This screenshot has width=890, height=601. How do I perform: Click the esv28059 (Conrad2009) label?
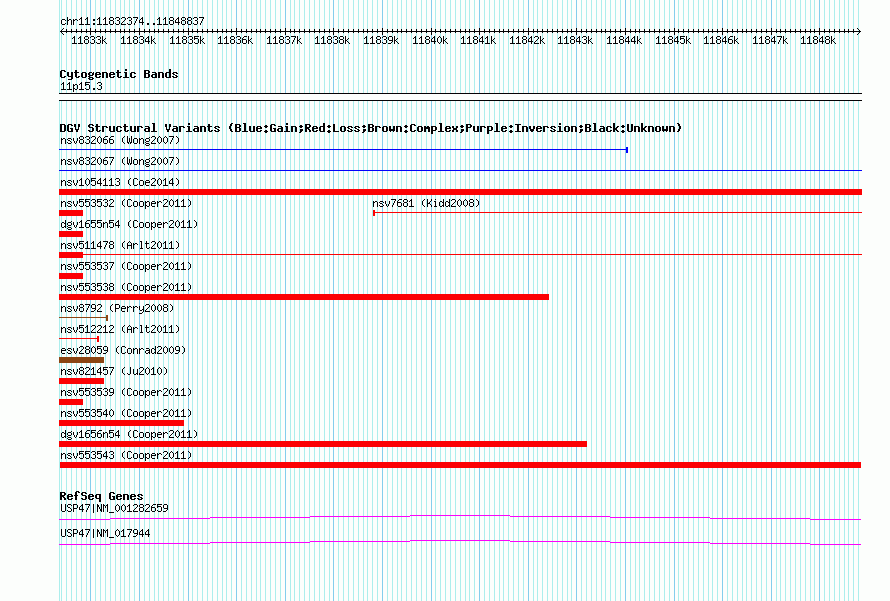coord(123,350)
